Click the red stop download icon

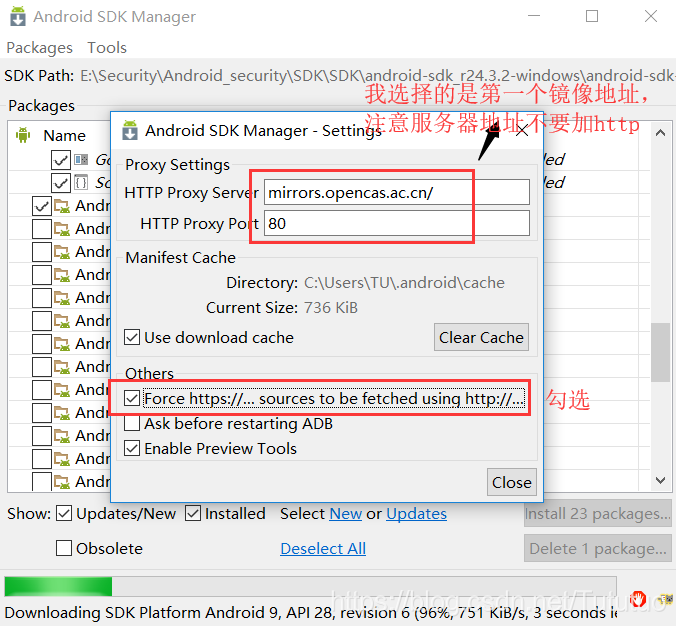coord(638,599)
